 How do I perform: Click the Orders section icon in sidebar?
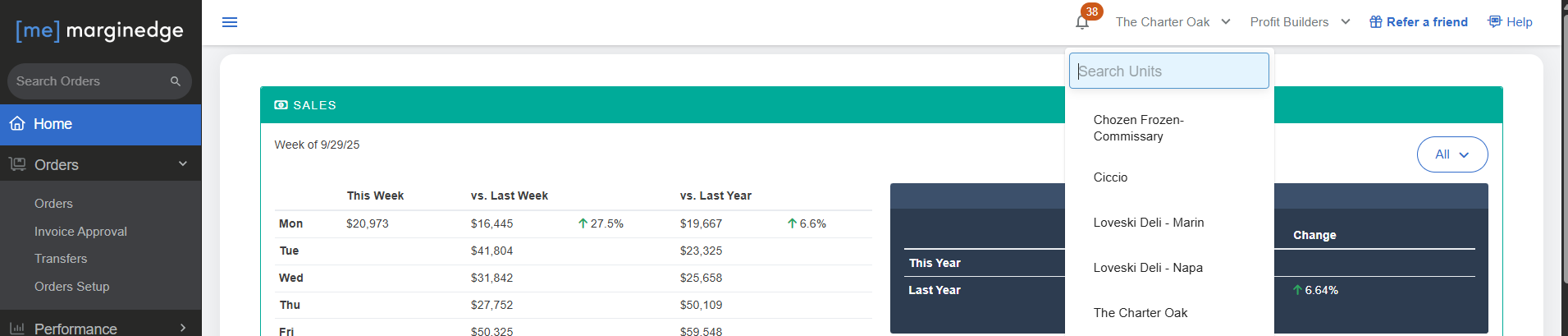[17, 164]
